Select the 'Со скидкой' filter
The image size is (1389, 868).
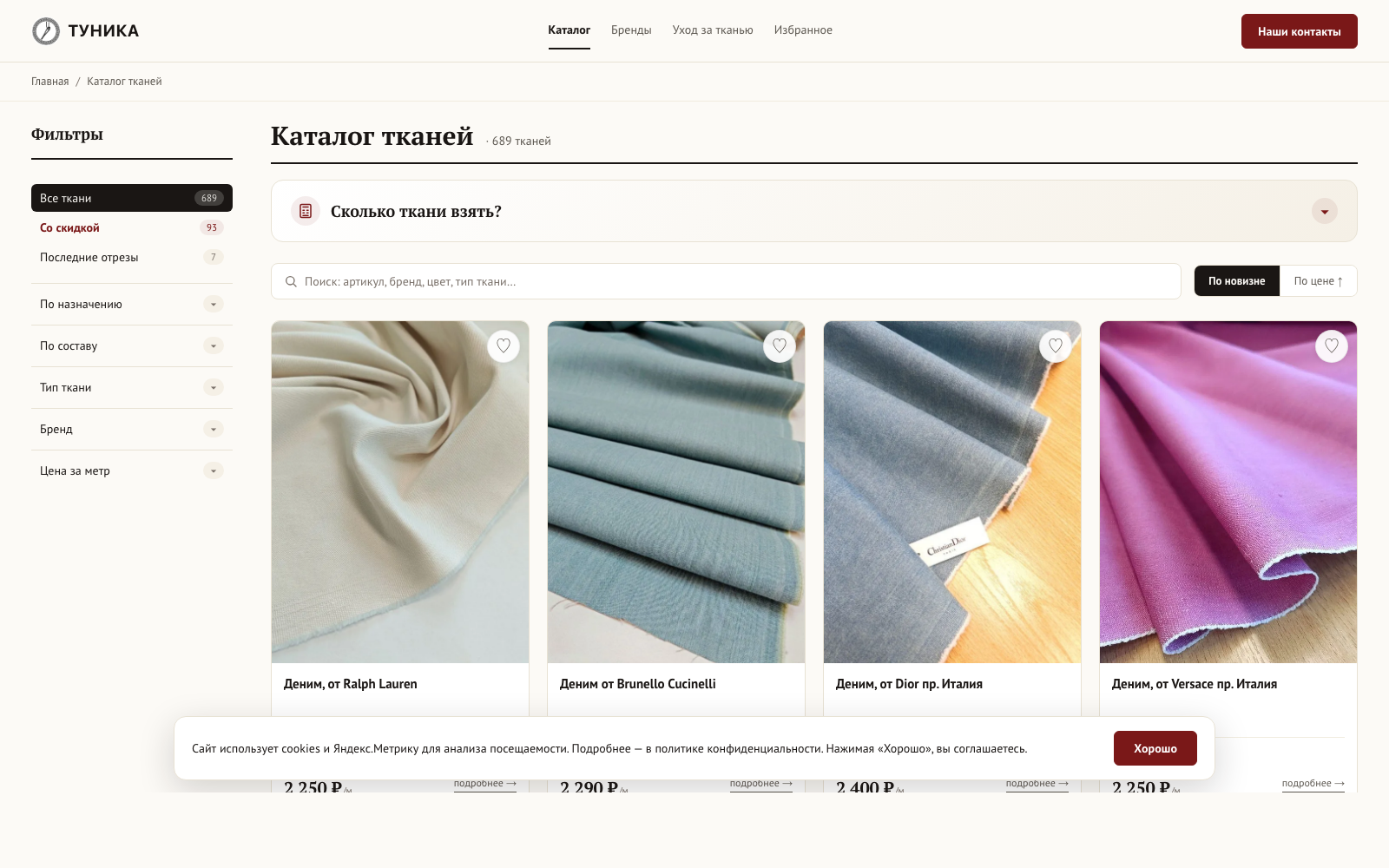[132, 227]
